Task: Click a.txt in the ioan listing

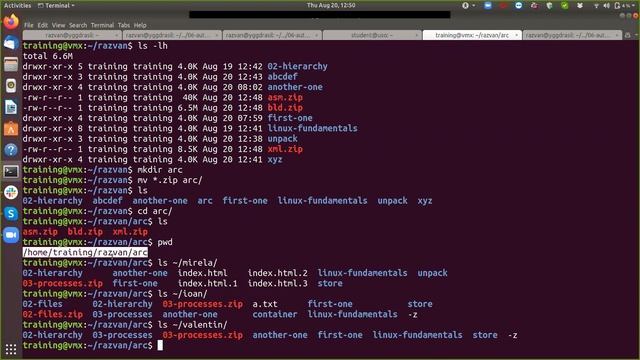Action: [x=265, y=304]
